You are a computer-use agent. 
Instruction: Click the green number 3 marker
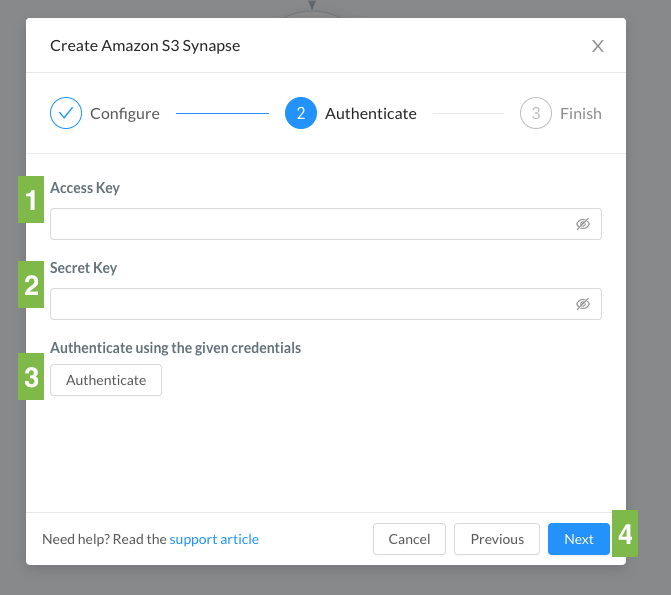point(31,377)
